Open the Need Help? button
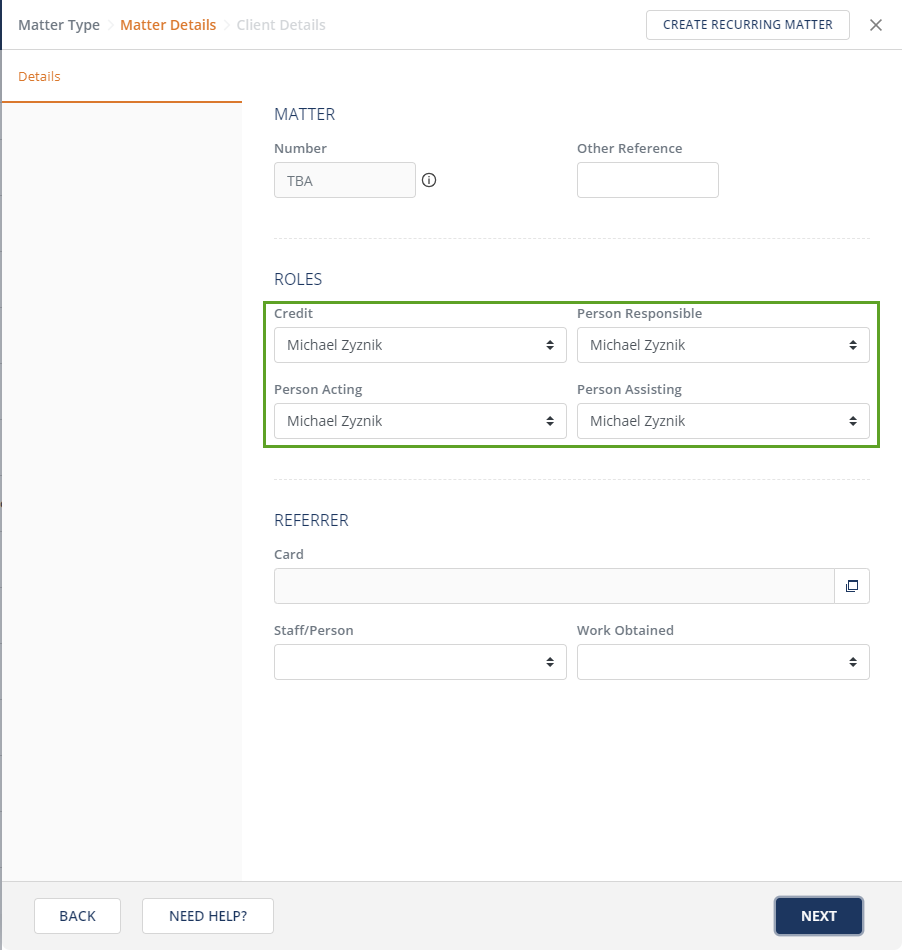 pyautogui.click(x=208, y=916)
